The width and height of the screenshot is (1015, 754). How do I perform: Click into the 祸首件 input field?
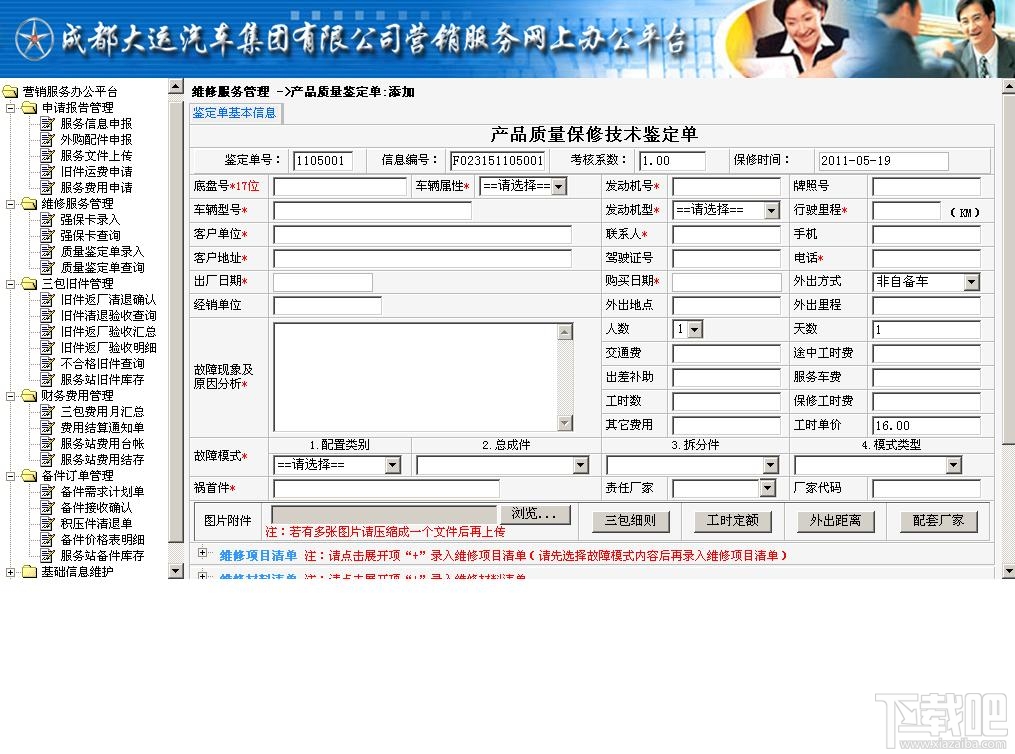tap(386, 489)
